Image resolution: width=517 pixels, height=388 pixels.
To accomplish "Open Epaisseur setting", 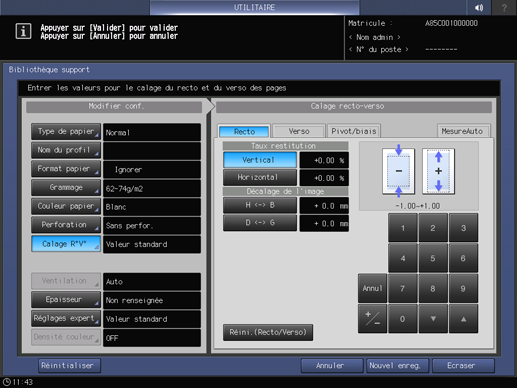I will coord(66,299).
